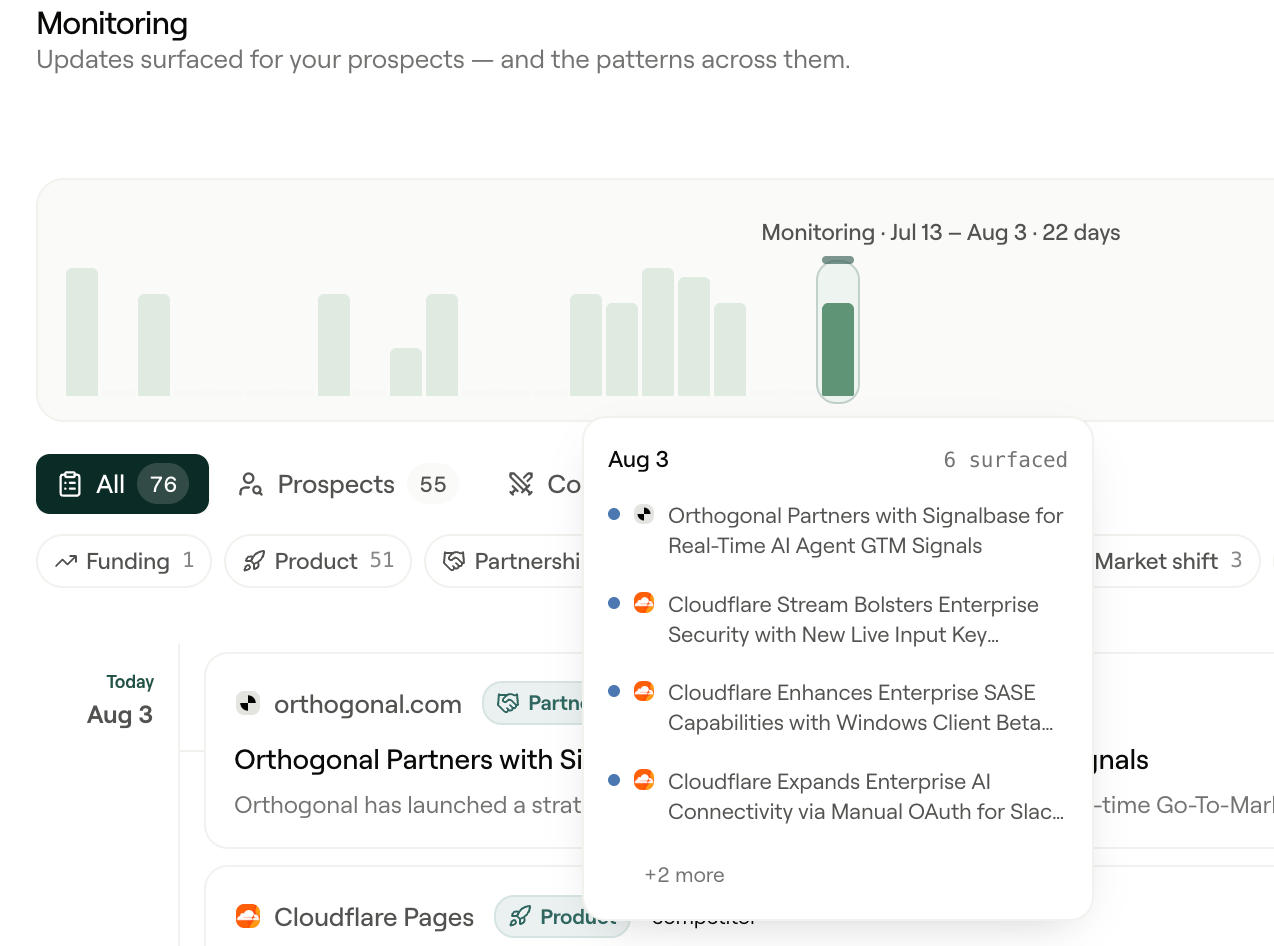Click the shortest bar in the monitoring chart
The width and height of the screenshot is (1274, 946).
click(x=406, y=372)
